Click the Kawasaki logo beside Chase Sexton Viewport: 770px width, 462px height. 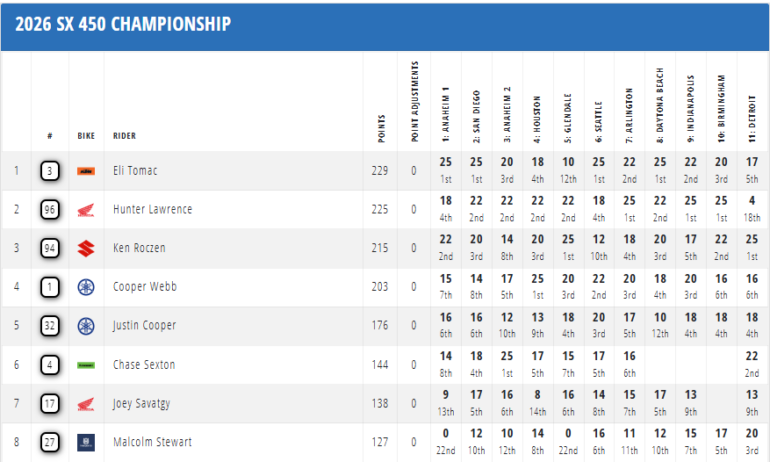click(85, 365)
